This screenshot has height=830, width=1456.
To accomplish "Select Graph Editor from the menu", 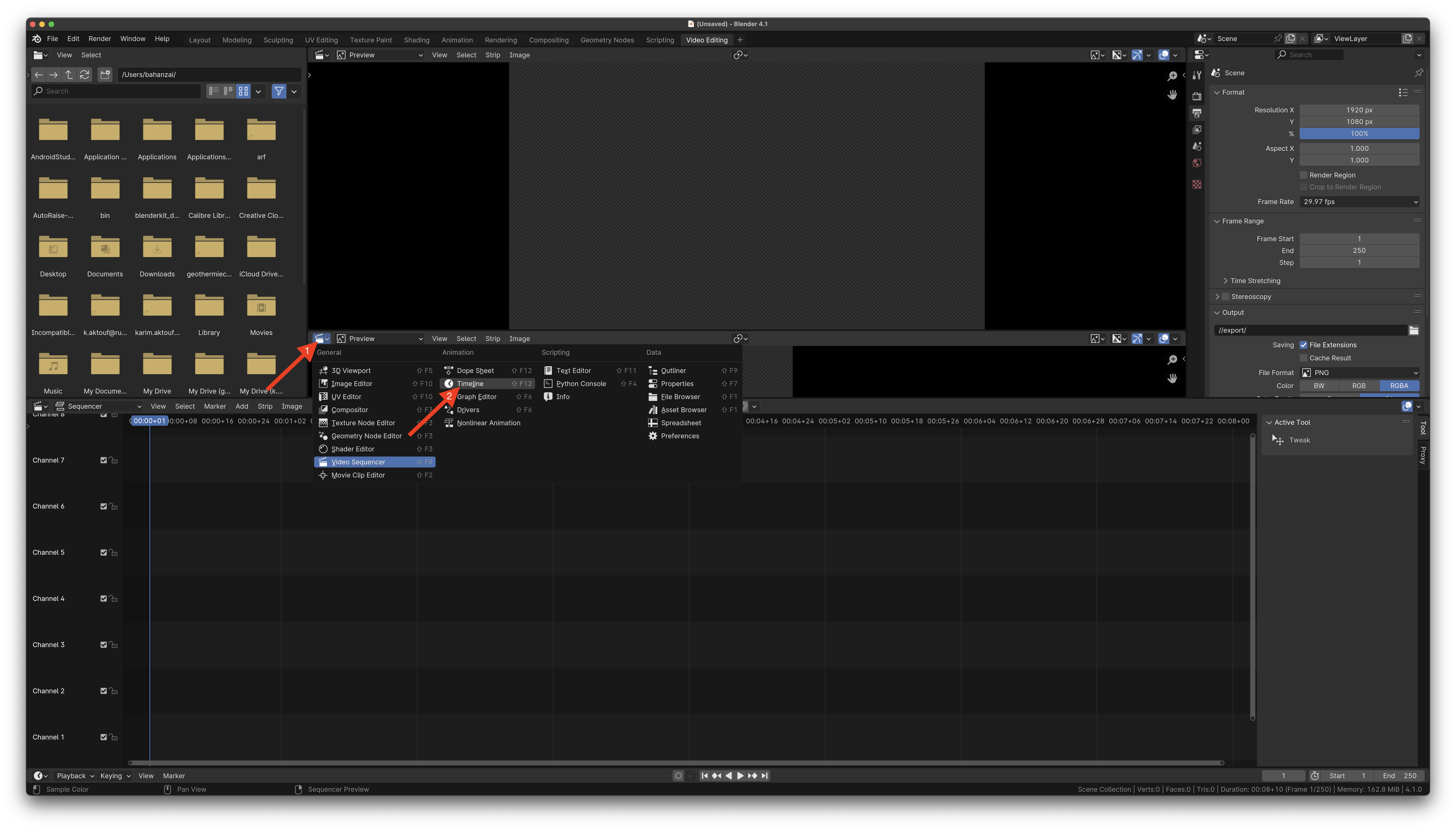I will pyautogui.click(x=487, y=397).
